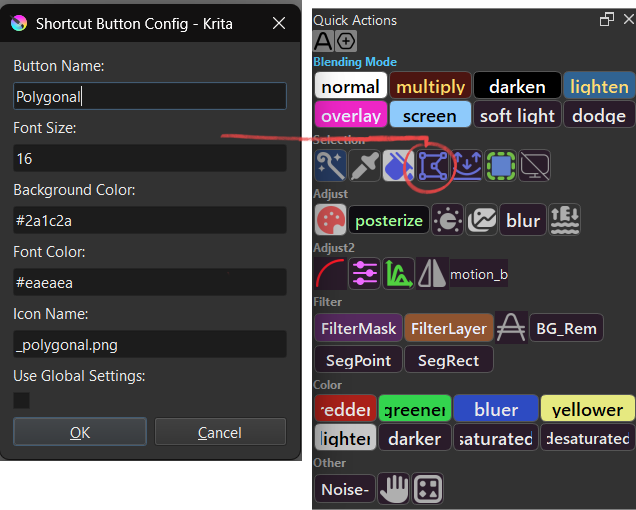636x510 pixels.
Task: Click the BG_Rem button
Action: coord(566,328)
